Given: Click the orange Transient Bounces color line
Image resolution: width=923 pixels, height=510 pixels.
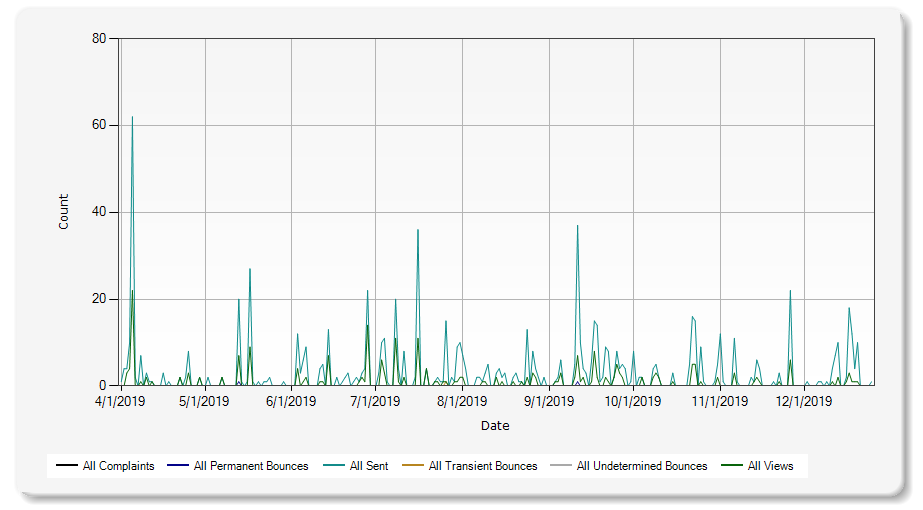Looking at the screenshot, I should point(413,466).
